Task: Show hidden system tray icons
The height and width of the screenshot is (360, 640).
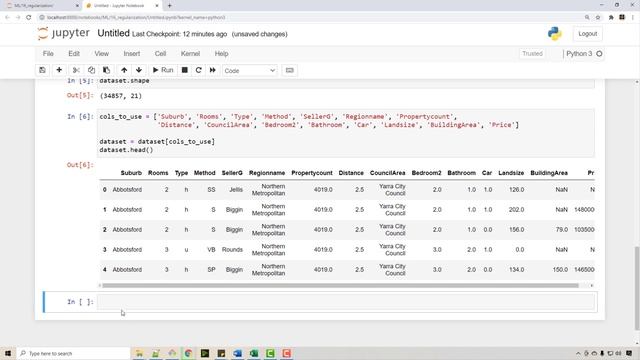Action: (578, 353)
